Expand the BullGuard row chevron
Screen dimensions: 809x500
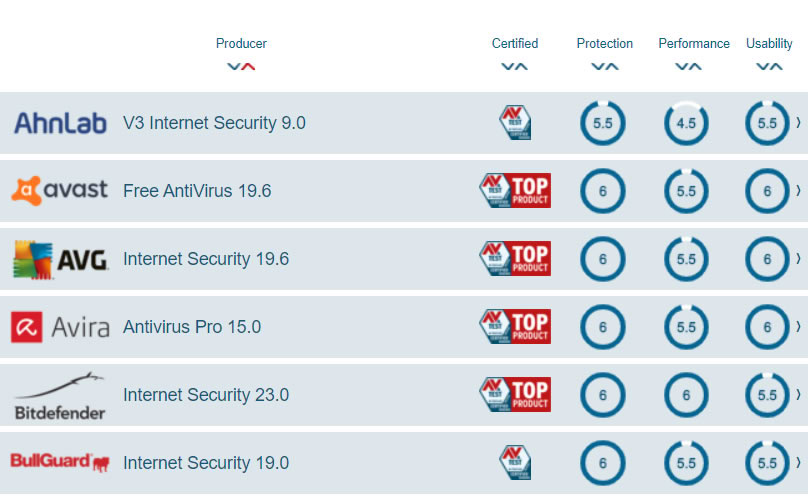[x=798, y=462]
